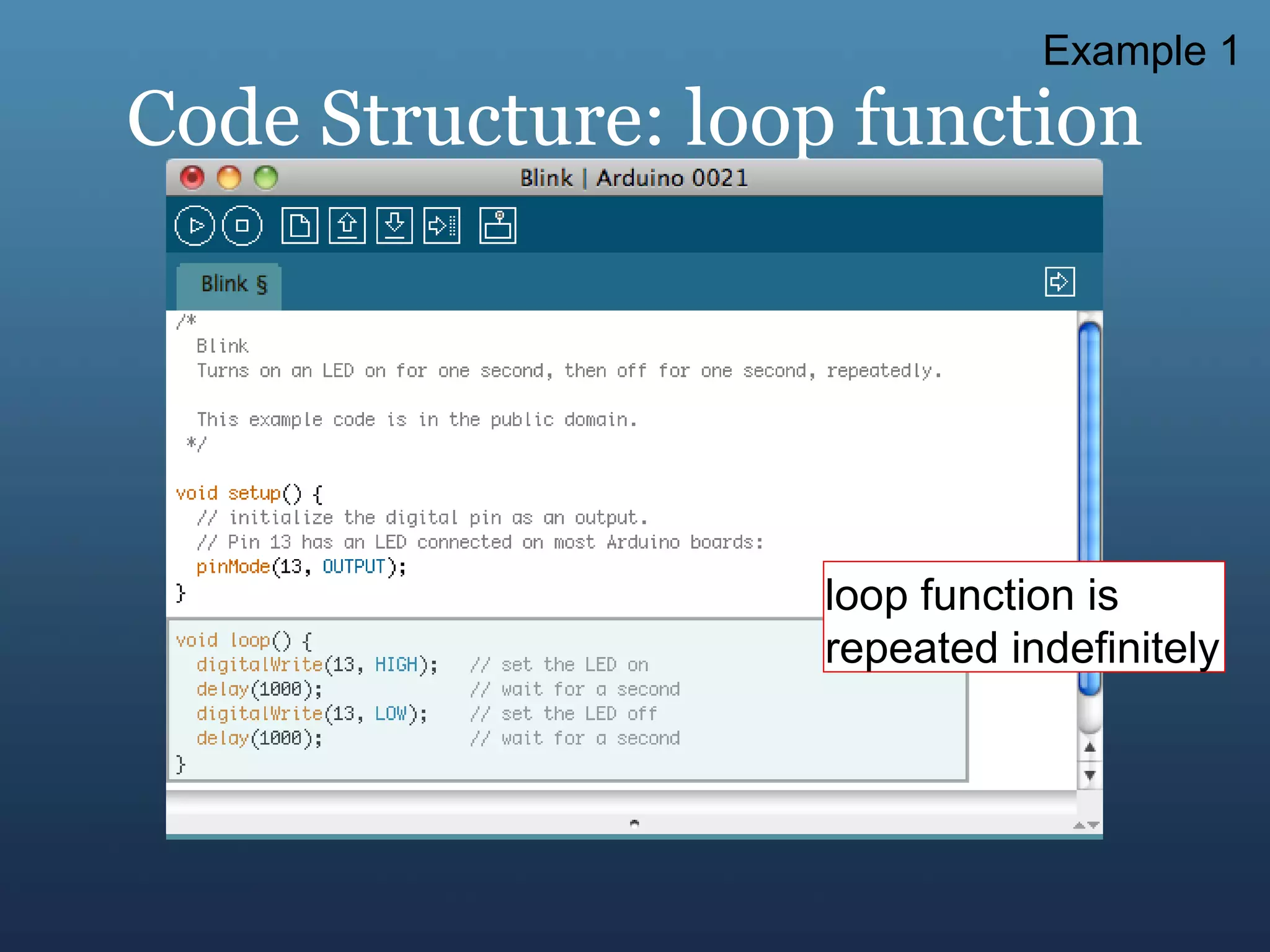Click the 'pinMode(13, OUTPUT);' line

coord(301,567)
